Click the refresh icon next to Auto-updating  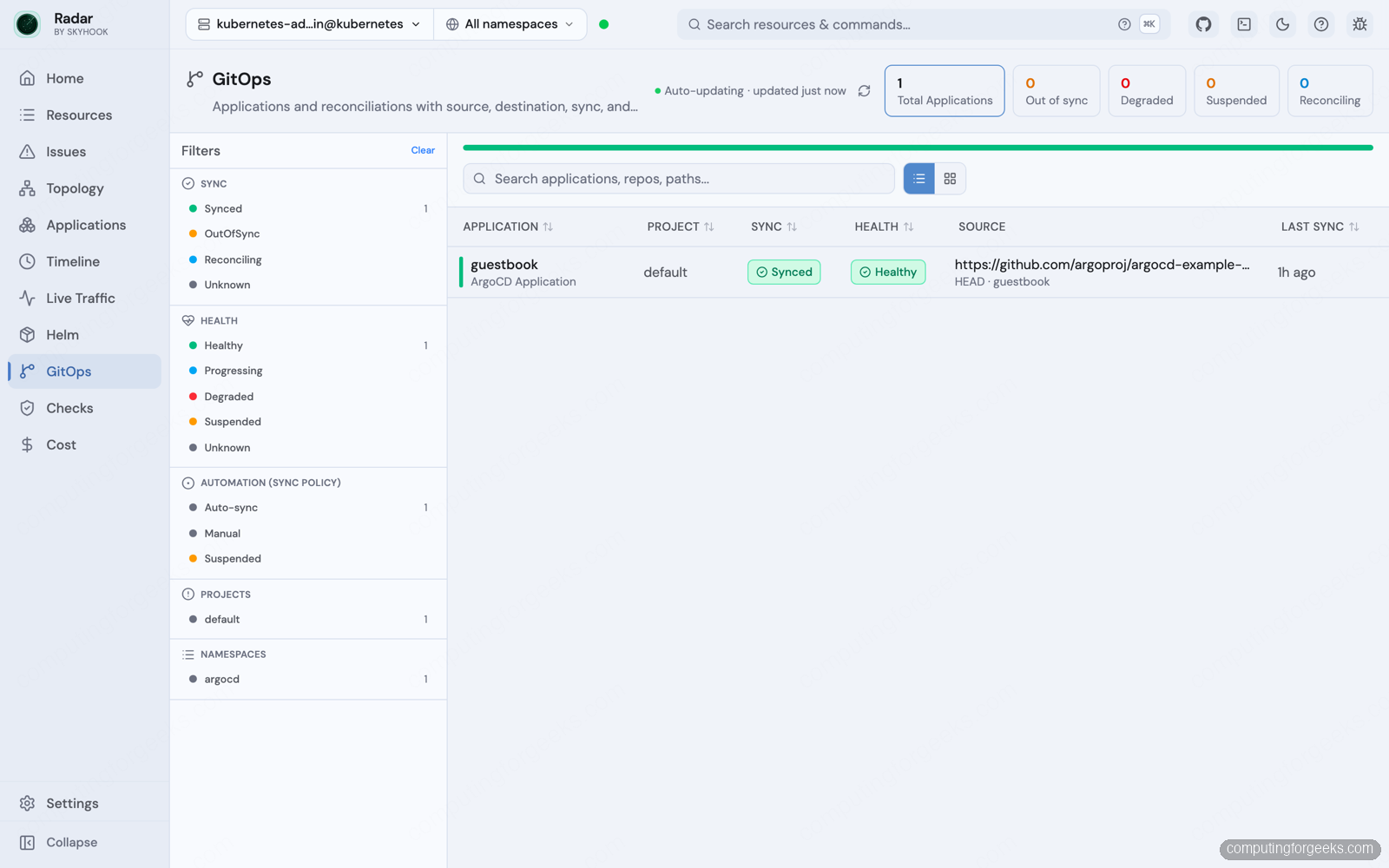coord(864,91)
